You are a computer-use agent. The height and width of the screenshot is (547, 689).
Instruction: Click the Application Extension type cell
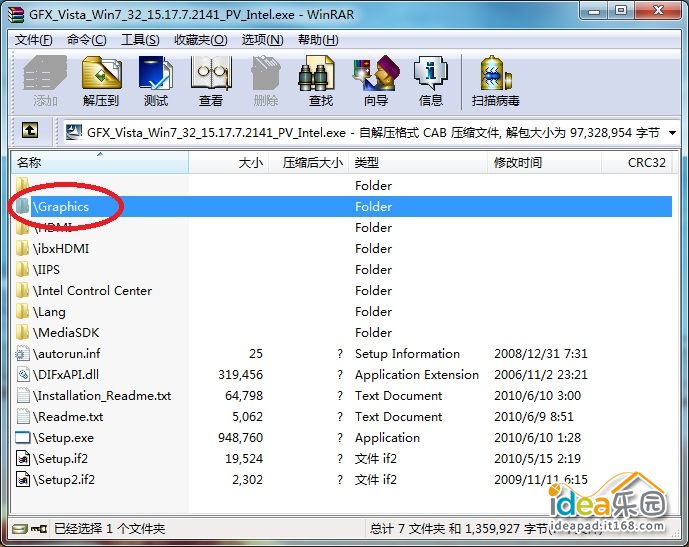tap(417, 374)
